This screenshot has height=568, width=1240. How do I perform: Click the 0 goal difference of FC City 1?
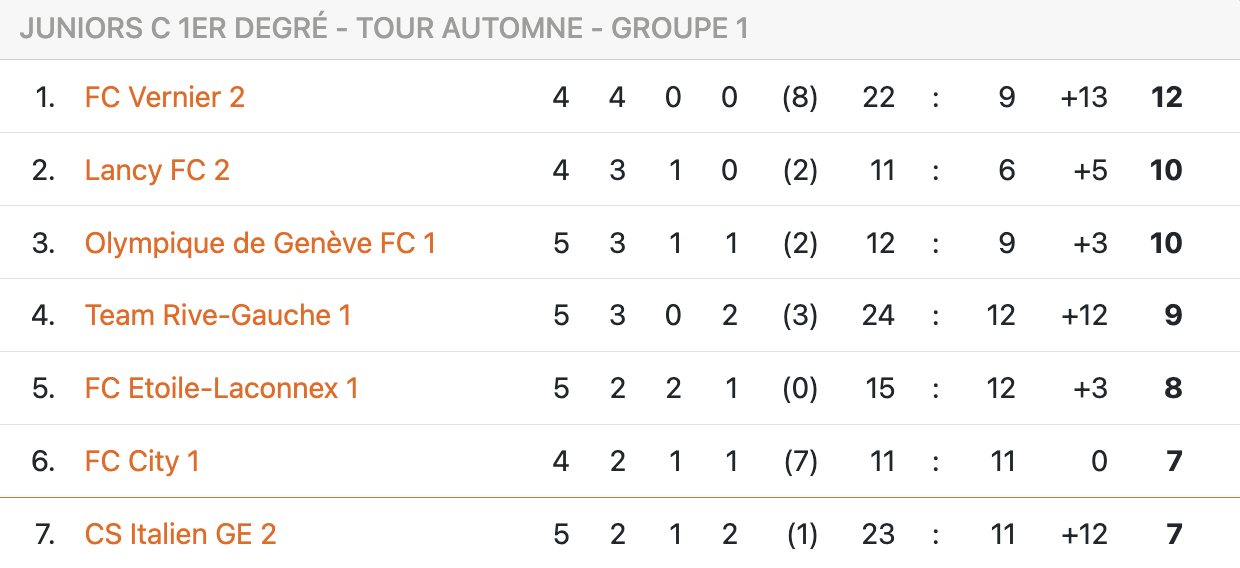1099,461
